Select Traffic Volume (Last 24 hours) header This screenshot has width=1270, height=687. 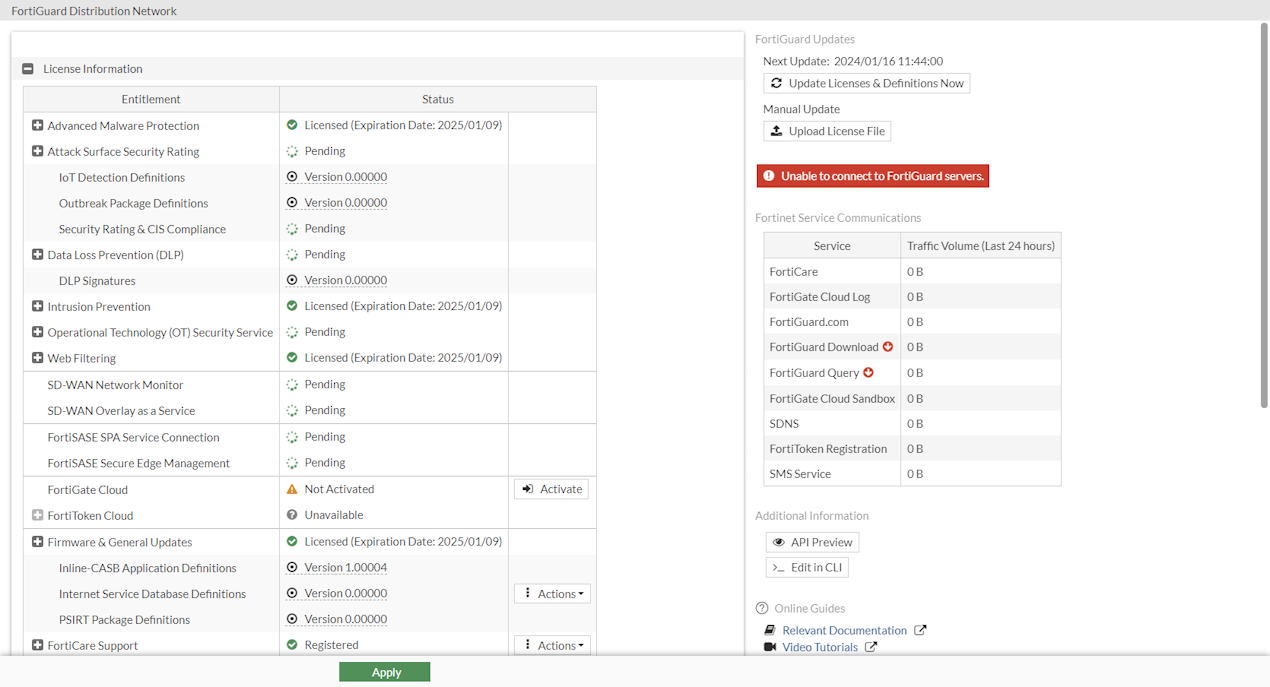click(981, 245)
